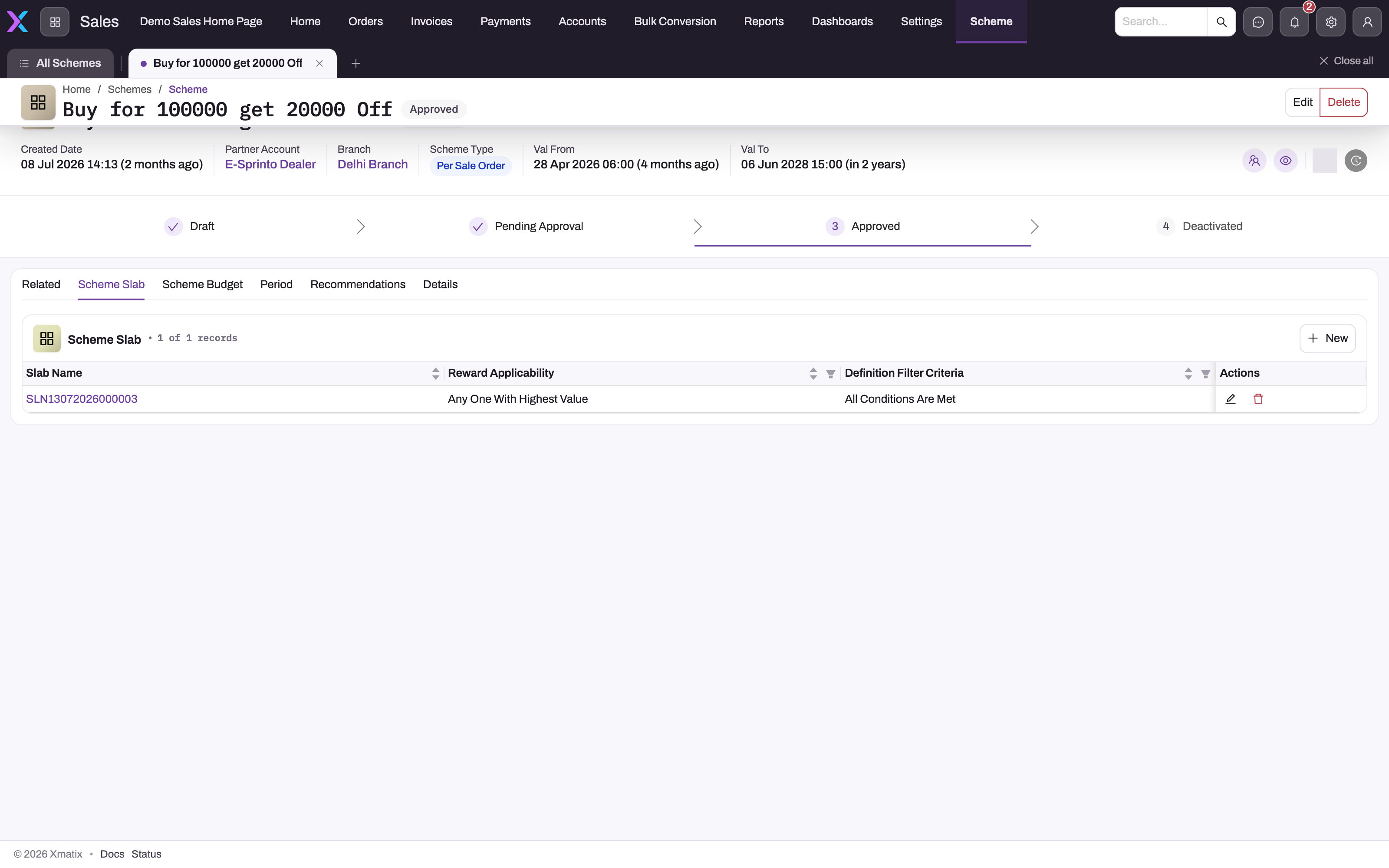Click Close all tabs

pyautogui.click(x=1346, y=61)
